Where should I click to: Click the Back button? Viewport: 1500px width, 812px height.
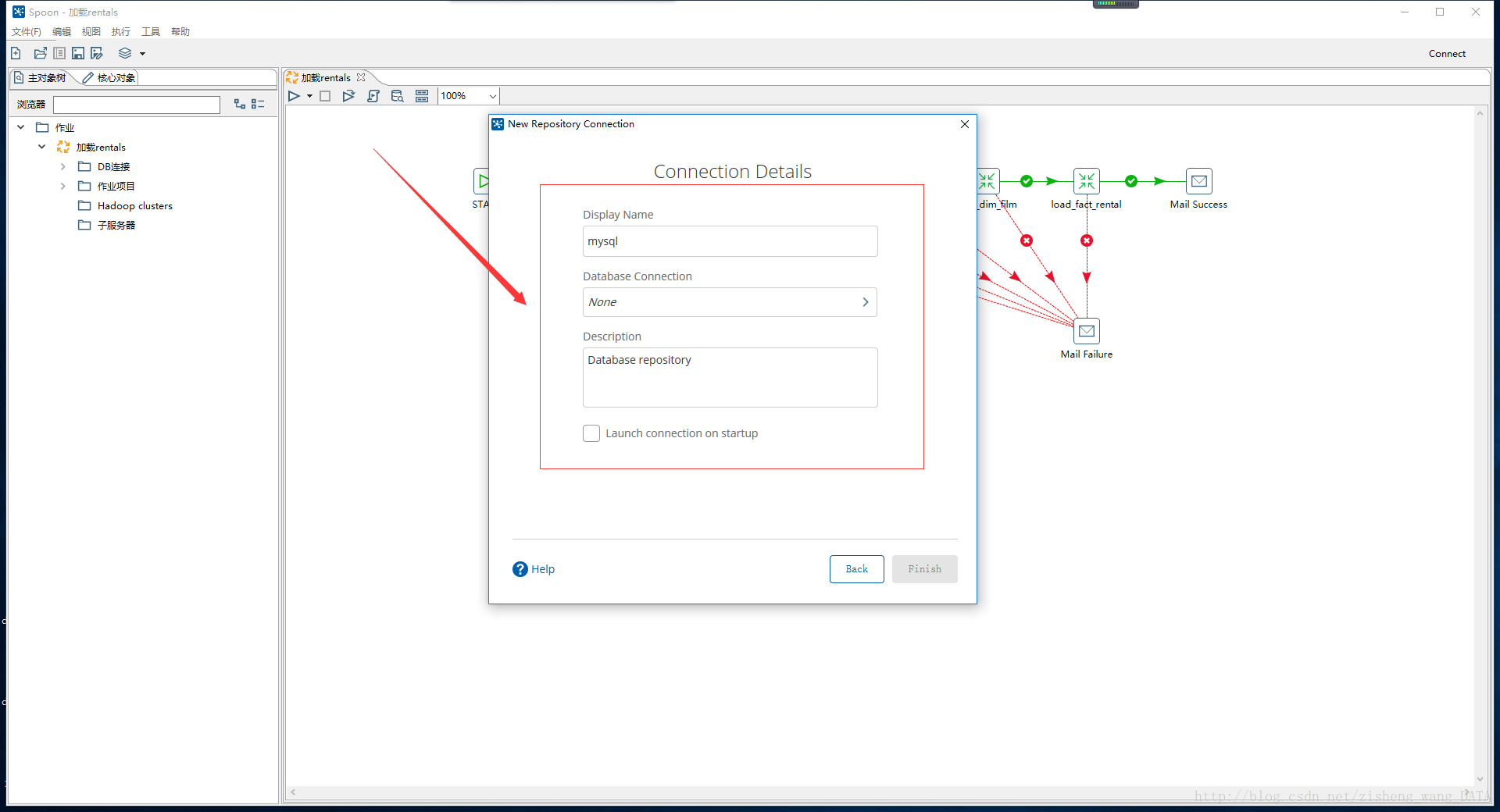[856, 569]
